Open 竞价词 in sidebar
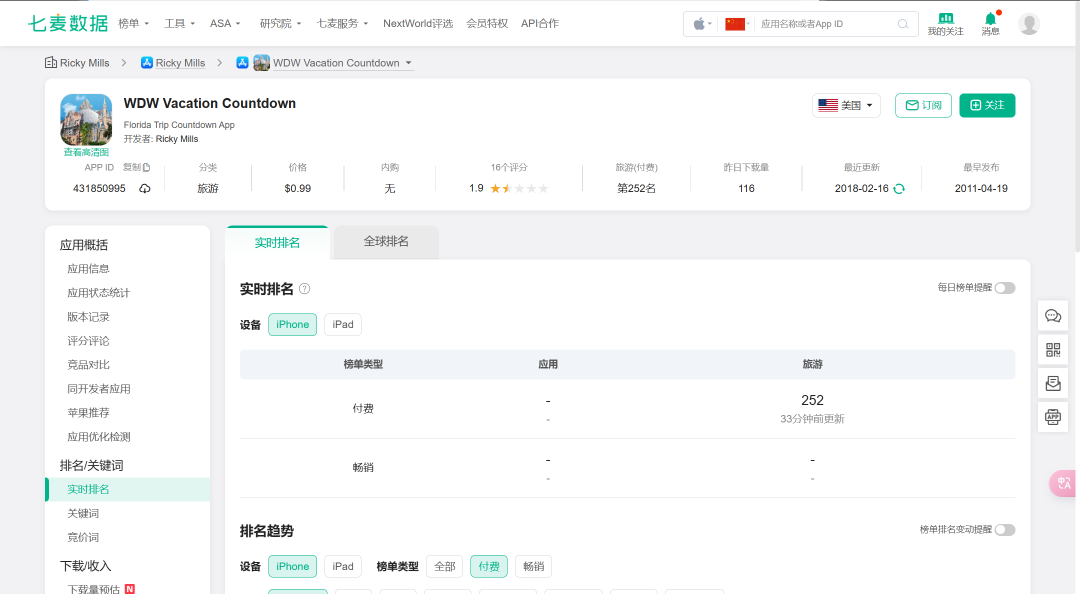 tap(83, 537)
